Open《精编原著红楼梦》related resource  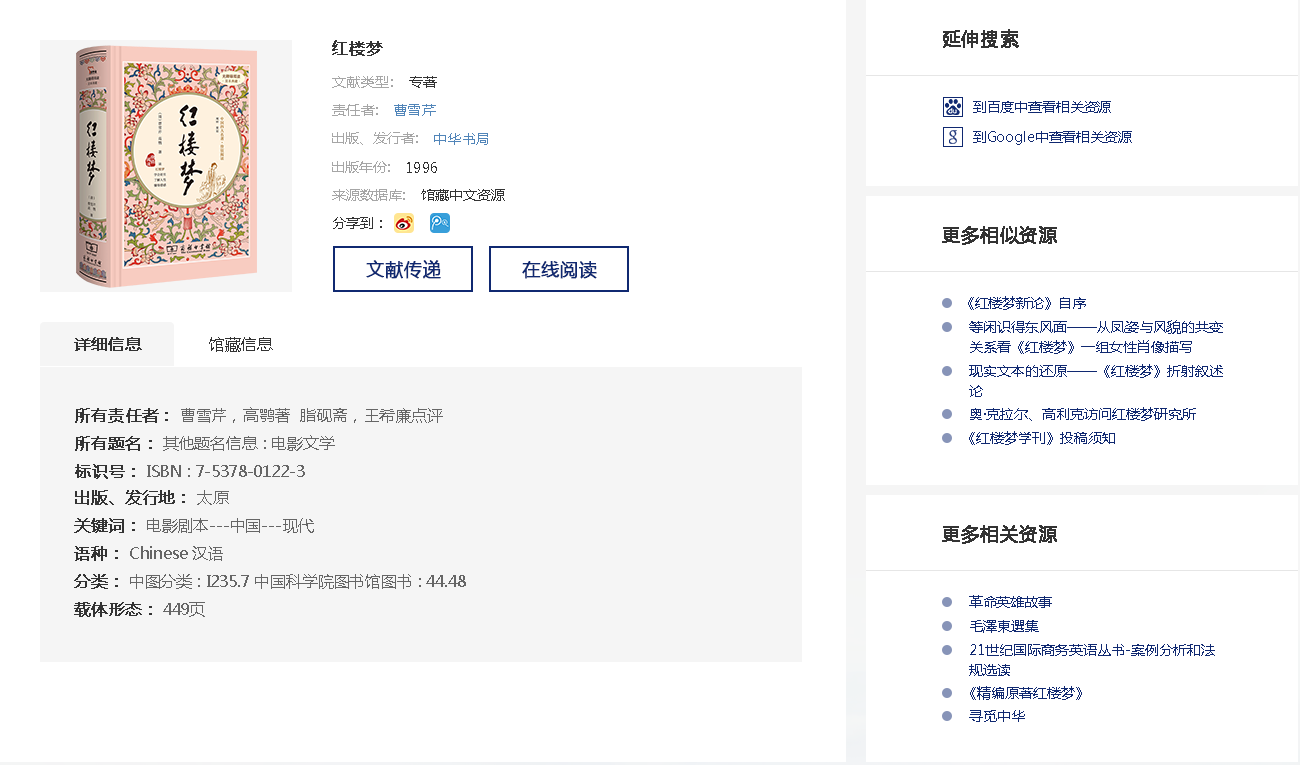point(1026,693)
